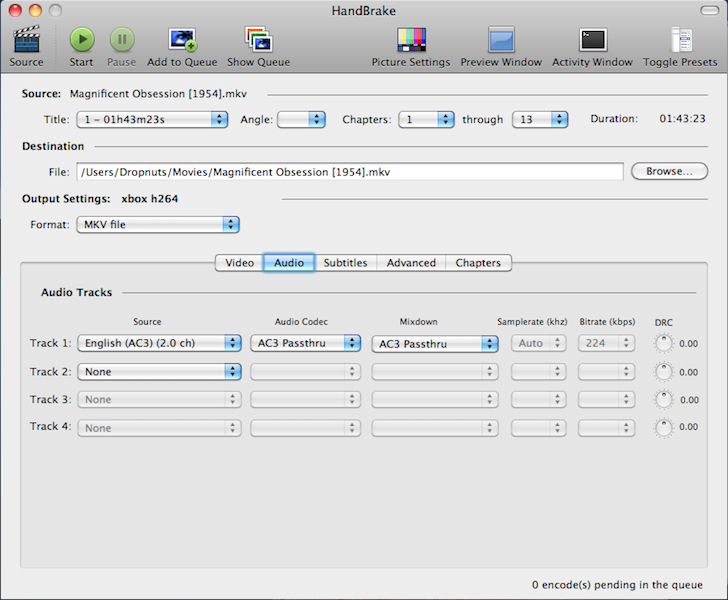Image resolution: width=728 pixels, height=600 pixels.
Task: Click Track 1 DRC value 0.00
Action: 689,344
